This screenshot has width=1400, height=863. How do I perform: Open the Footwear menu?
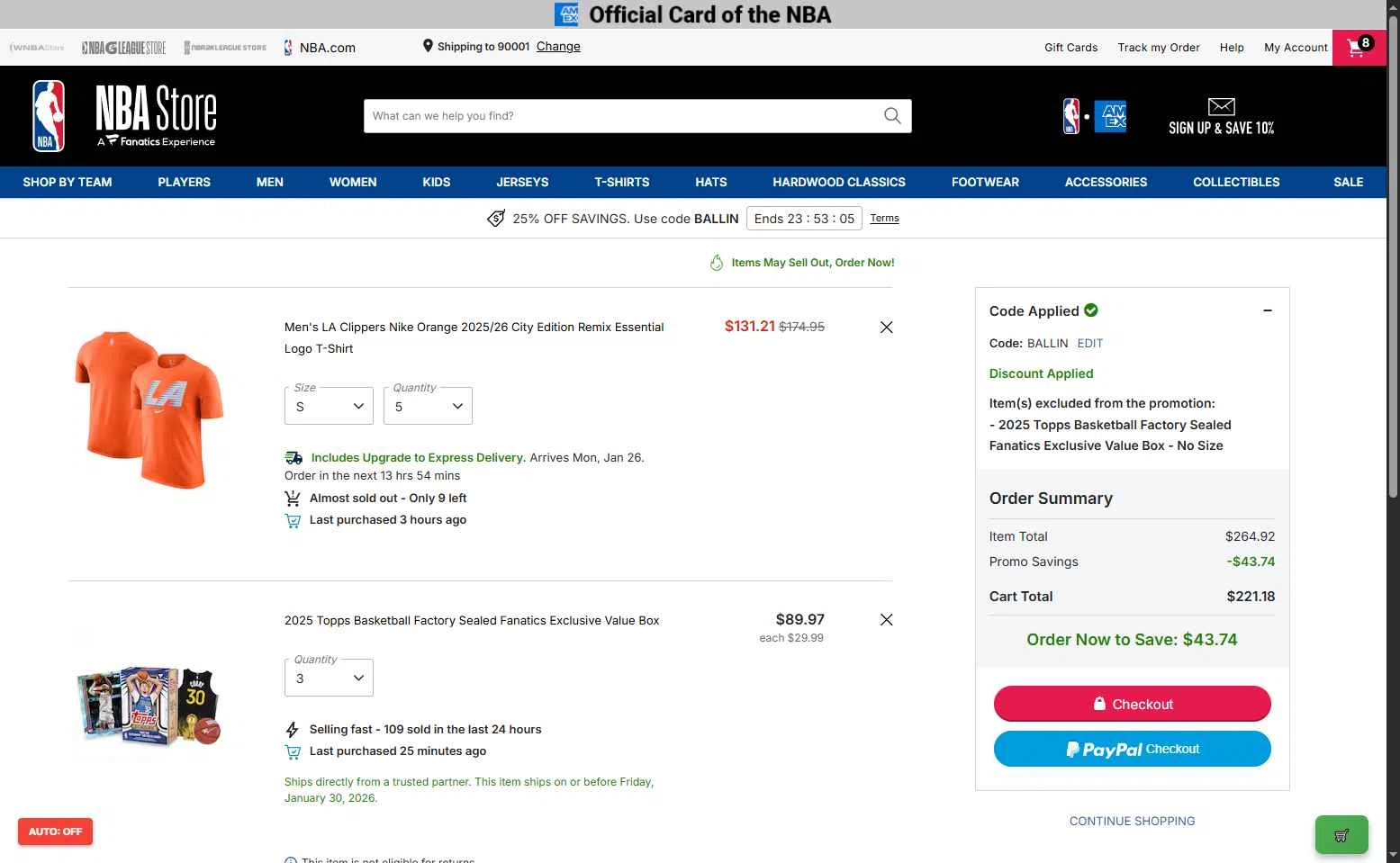pos(985,182)
